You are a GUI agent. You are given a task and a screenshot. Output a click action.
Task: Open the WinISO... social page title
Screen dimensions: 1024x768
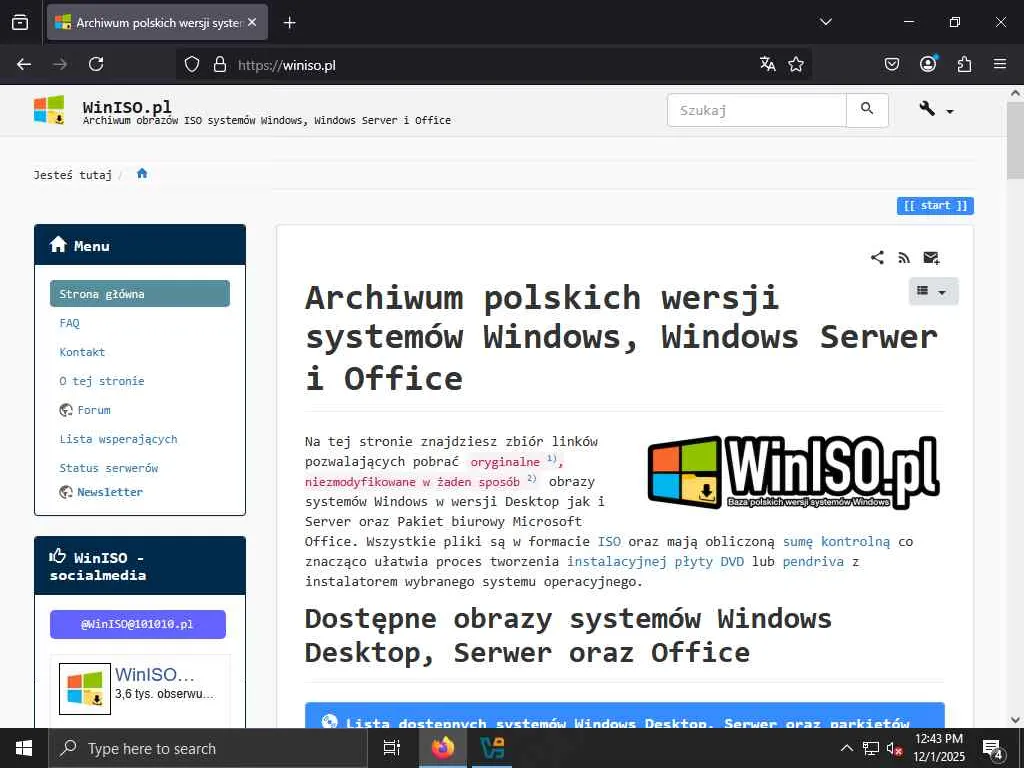tap(155, 674)
